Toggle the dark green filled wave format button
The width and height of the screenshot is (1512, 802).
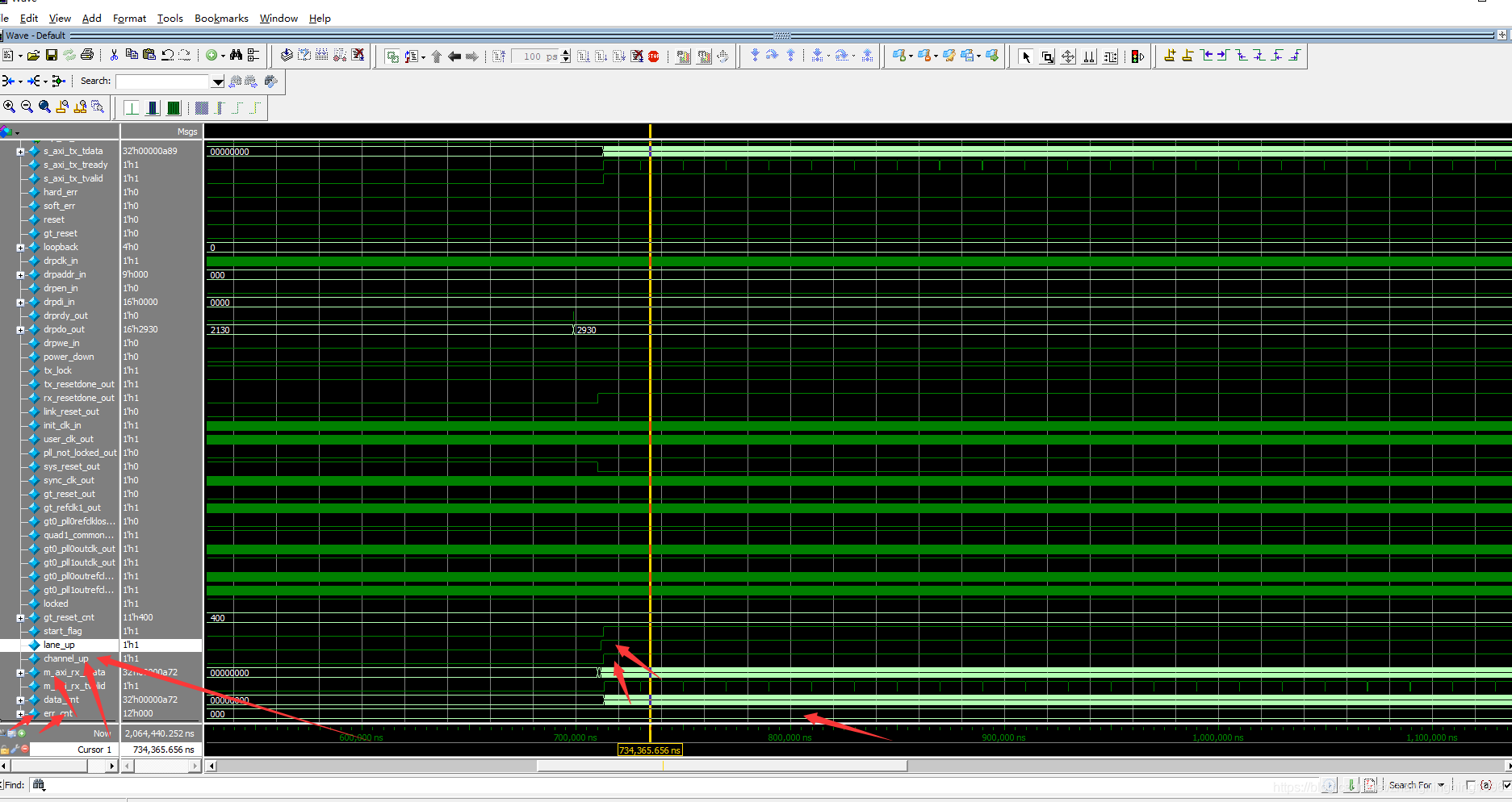coord(174,108)
